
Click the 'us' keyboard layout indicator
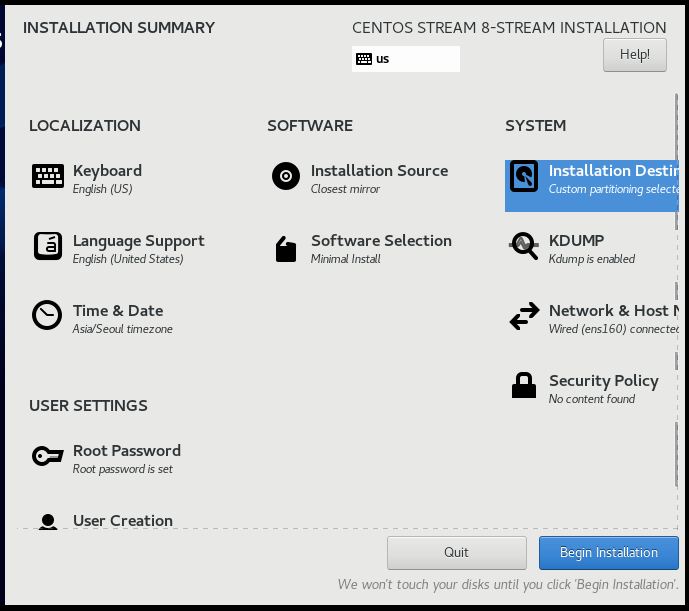tap(406, 59)
